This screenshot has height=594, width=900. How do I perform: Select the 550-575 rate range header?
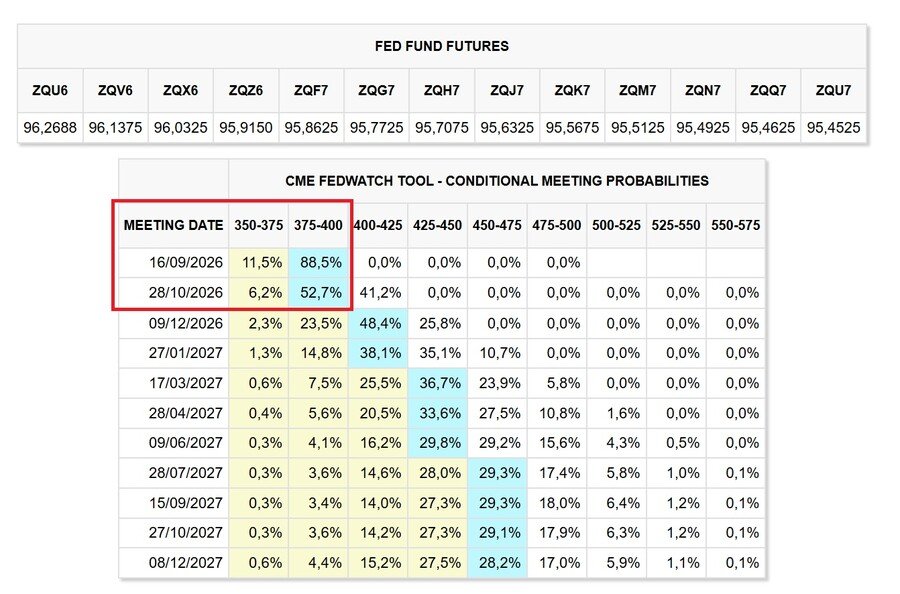point(735,225)
